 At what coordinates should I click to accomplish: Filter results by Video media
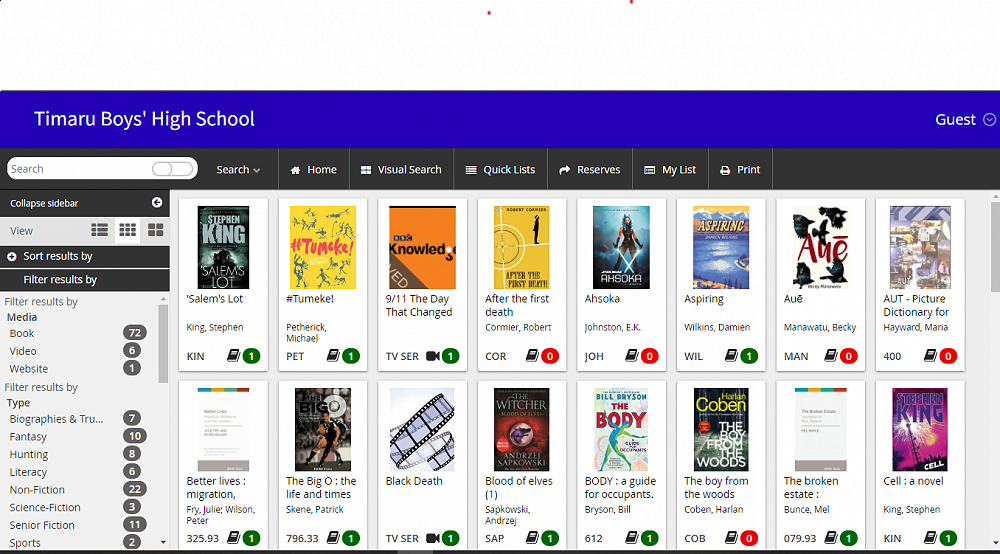[x=23, y=351]
